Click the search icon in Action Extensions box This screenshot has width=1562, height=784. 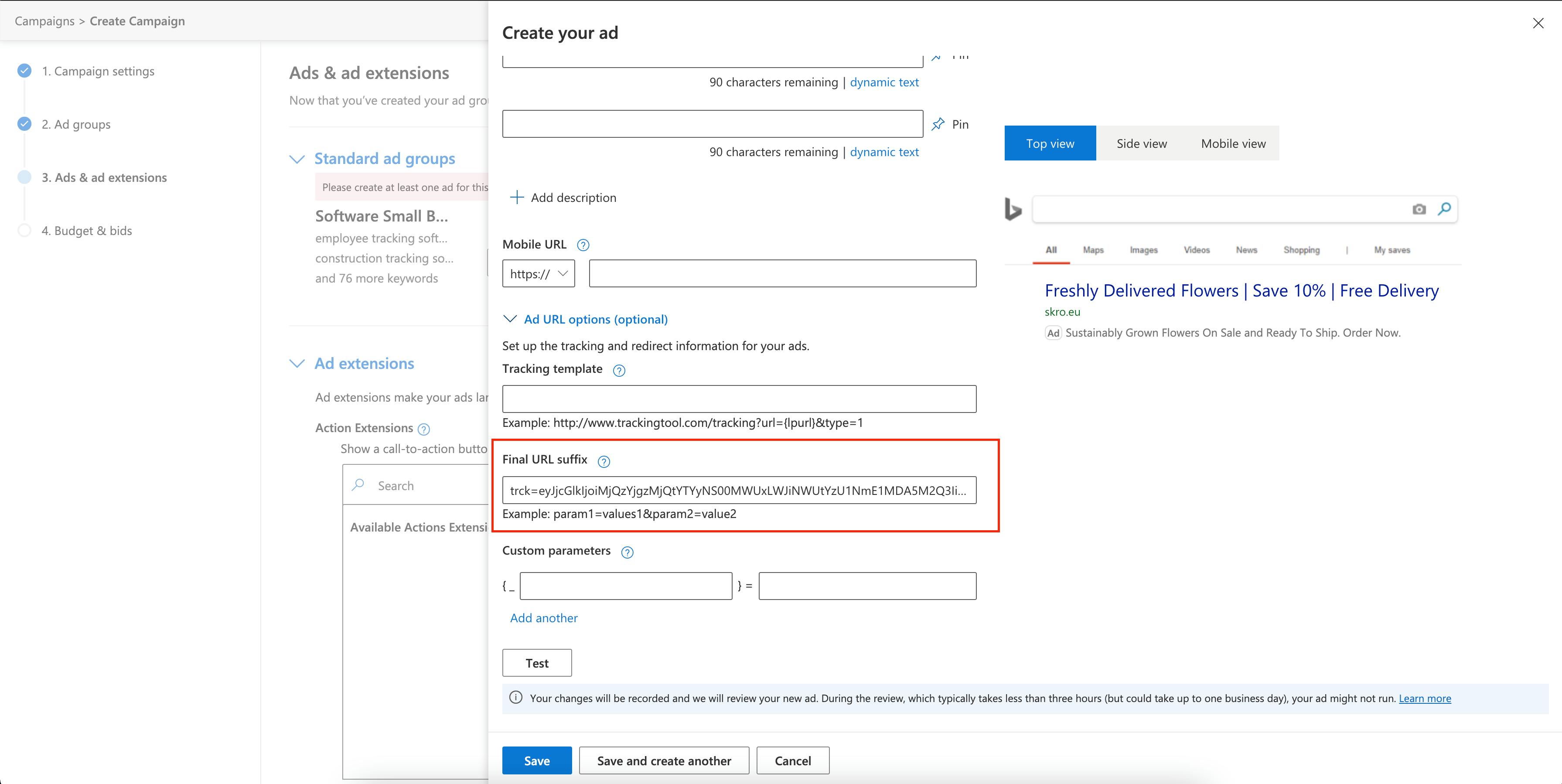click(358, 485)
